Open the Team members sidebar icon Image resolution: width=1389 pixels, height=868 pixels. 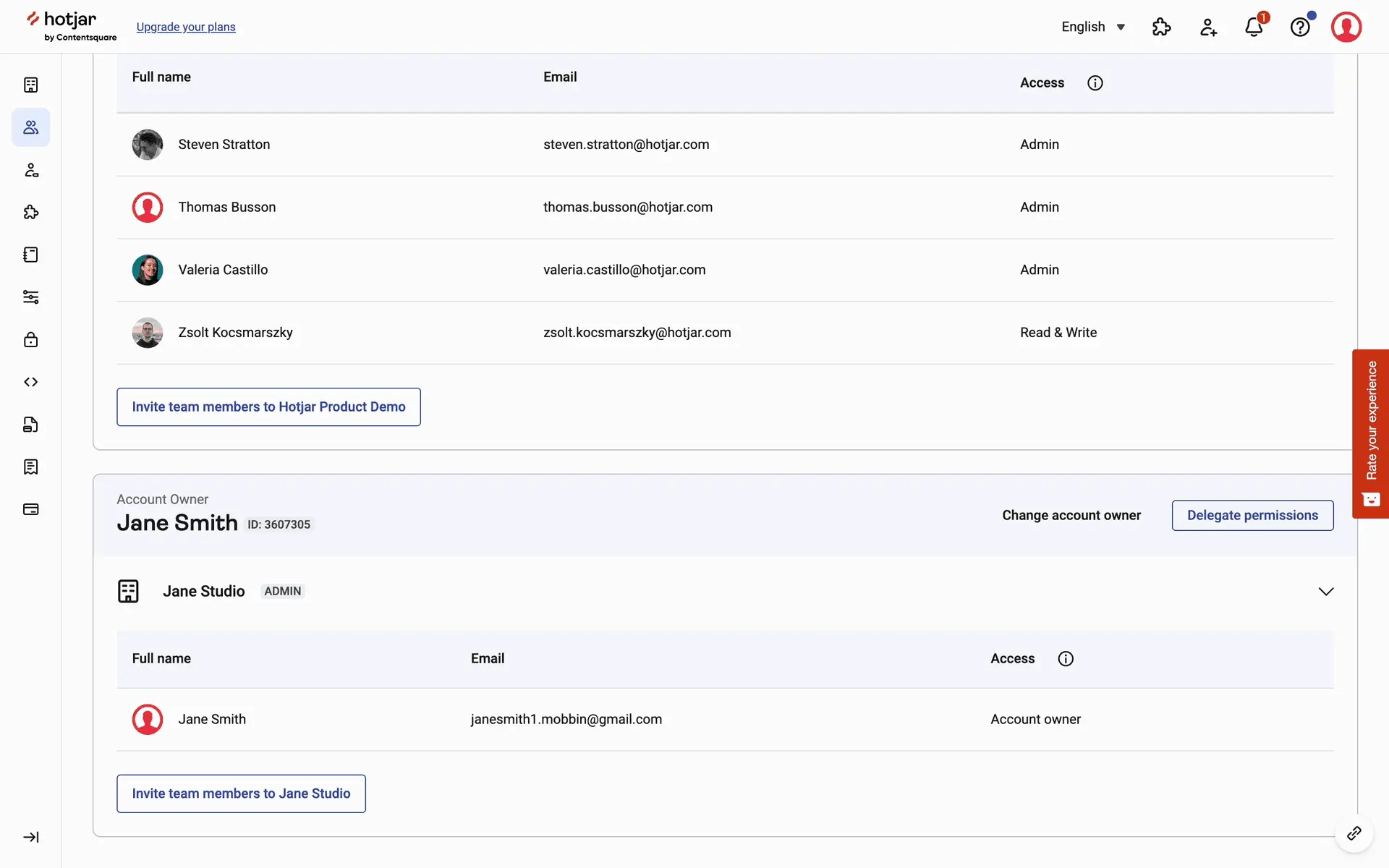click(x=30, y=127)
